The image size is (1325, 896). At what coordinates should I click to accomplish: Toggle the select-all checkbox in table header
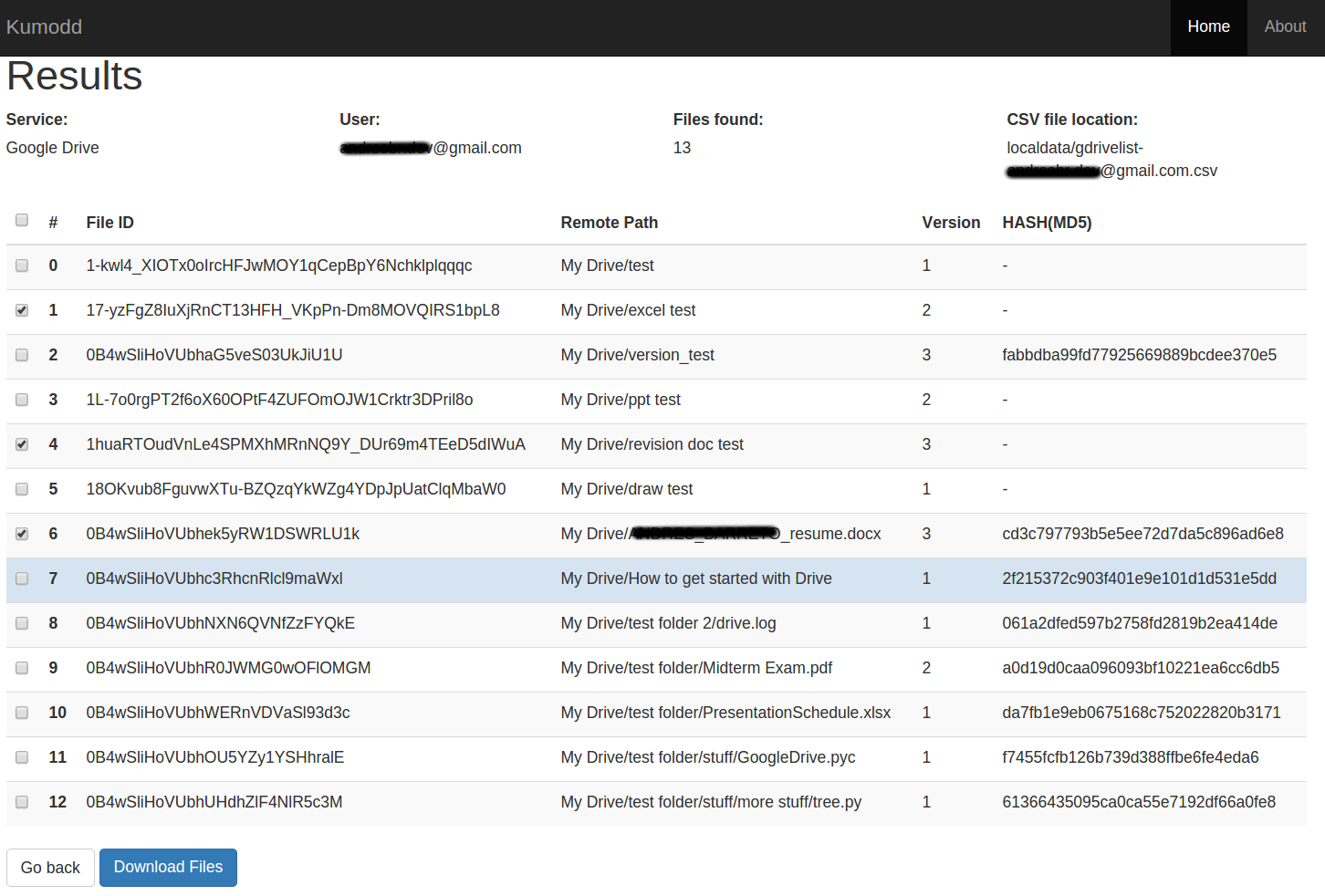[22, 220]
